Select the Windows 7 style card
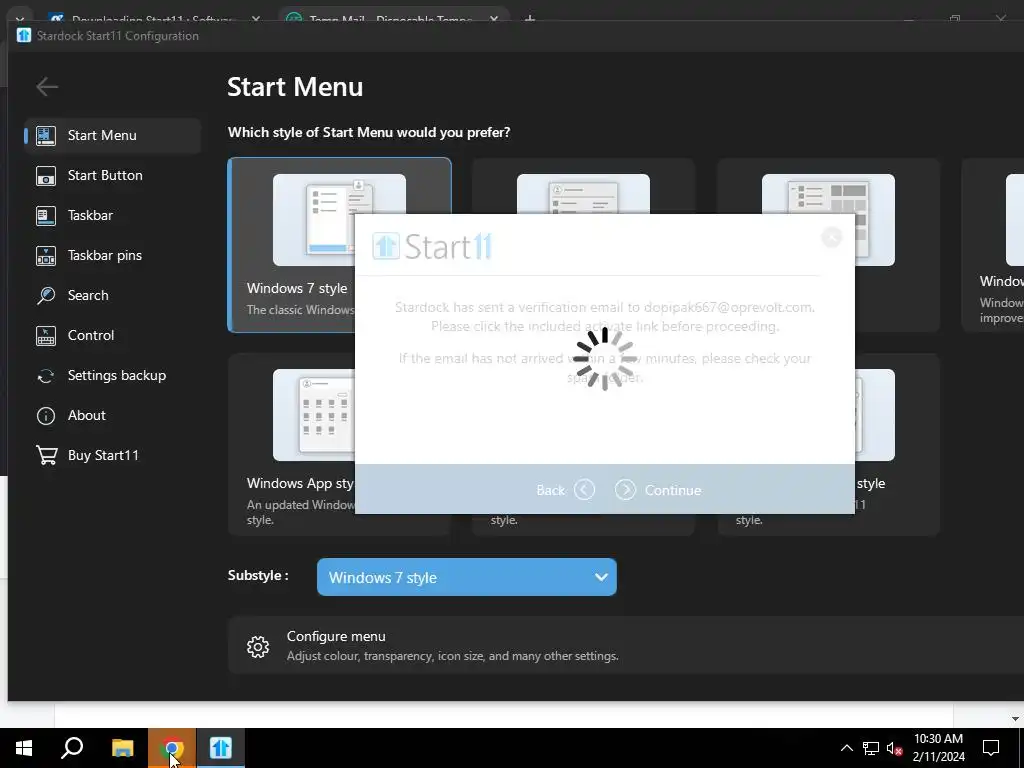Image resolution: width=1024 pixels, height=768 pixels. tap(291, 245)
